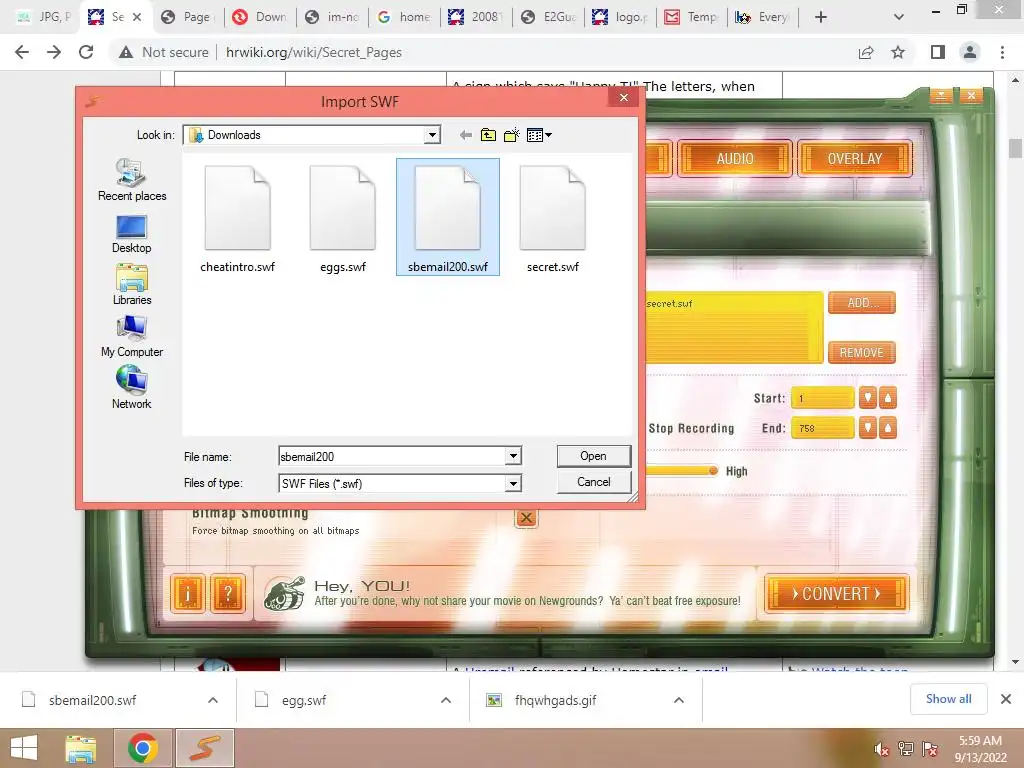Expand the File name dropdown arrow
The width and height of the screenshot is (1024, 768).
coord(513,456)
